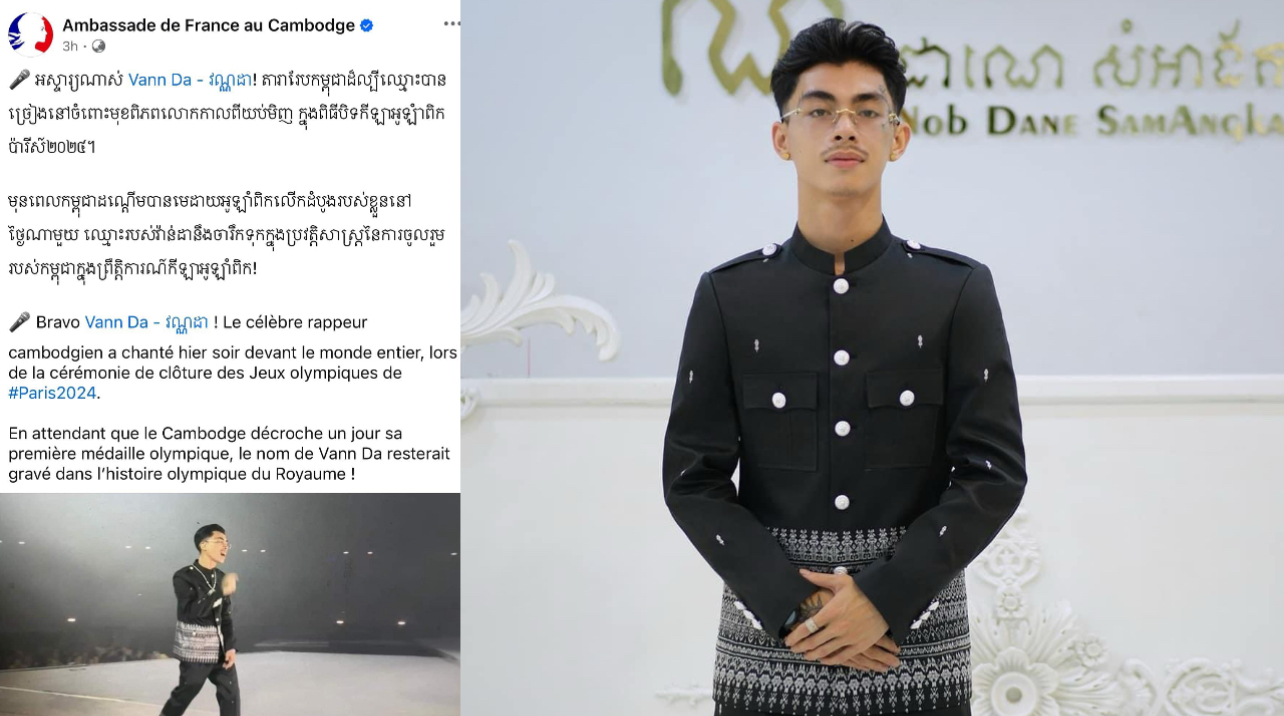
Task: Open the attached stage performance photo
Action: (230, 604)
